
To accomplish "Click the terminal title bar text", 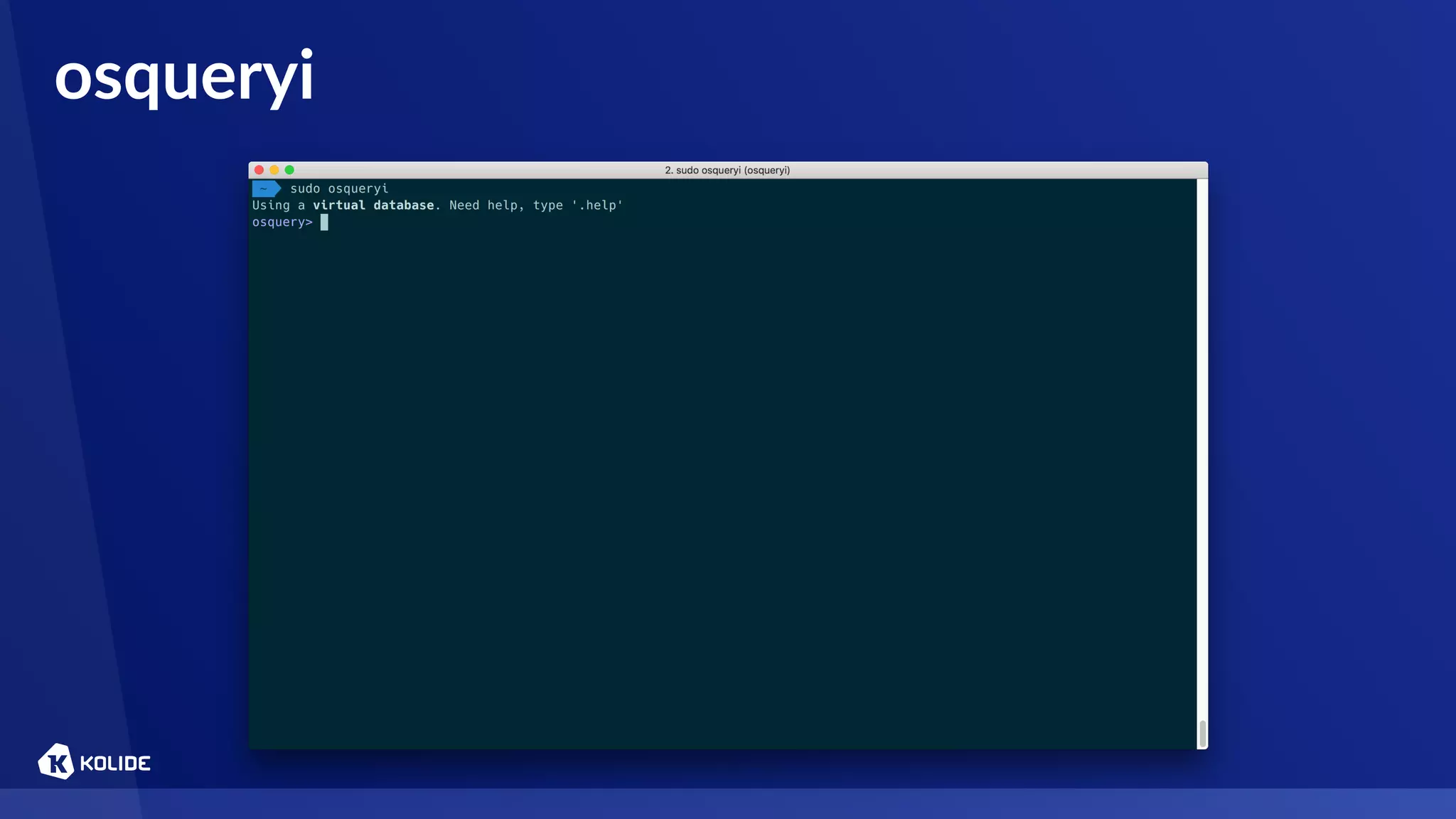I will pyautogui.click(x=727, y=170).
